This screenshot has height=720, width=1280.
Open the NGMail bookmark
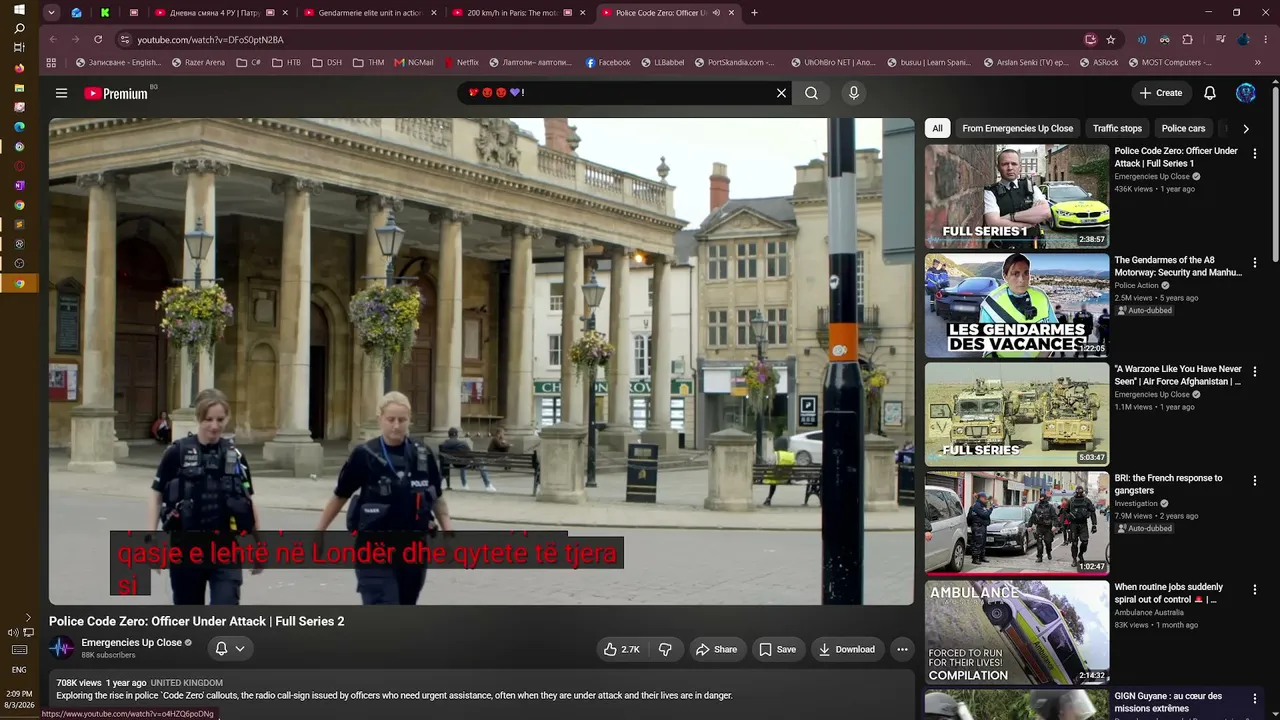pyautogui.click(x=414, y=62)
